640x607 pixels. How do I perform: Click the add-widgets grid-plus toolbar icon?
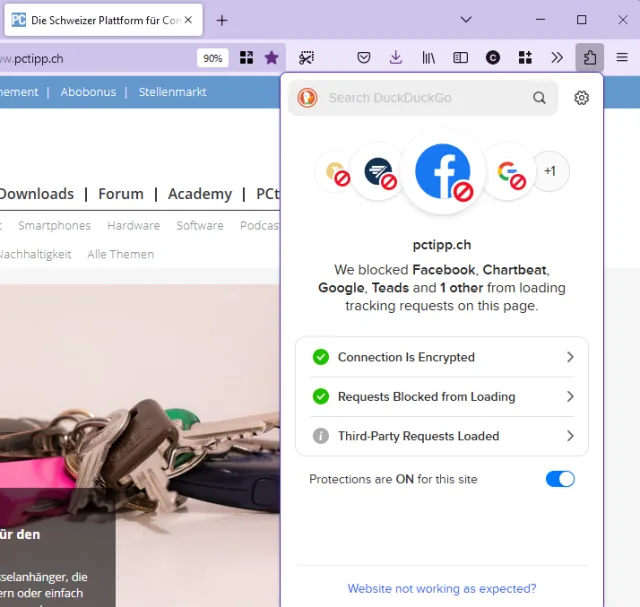click(525, 58)
